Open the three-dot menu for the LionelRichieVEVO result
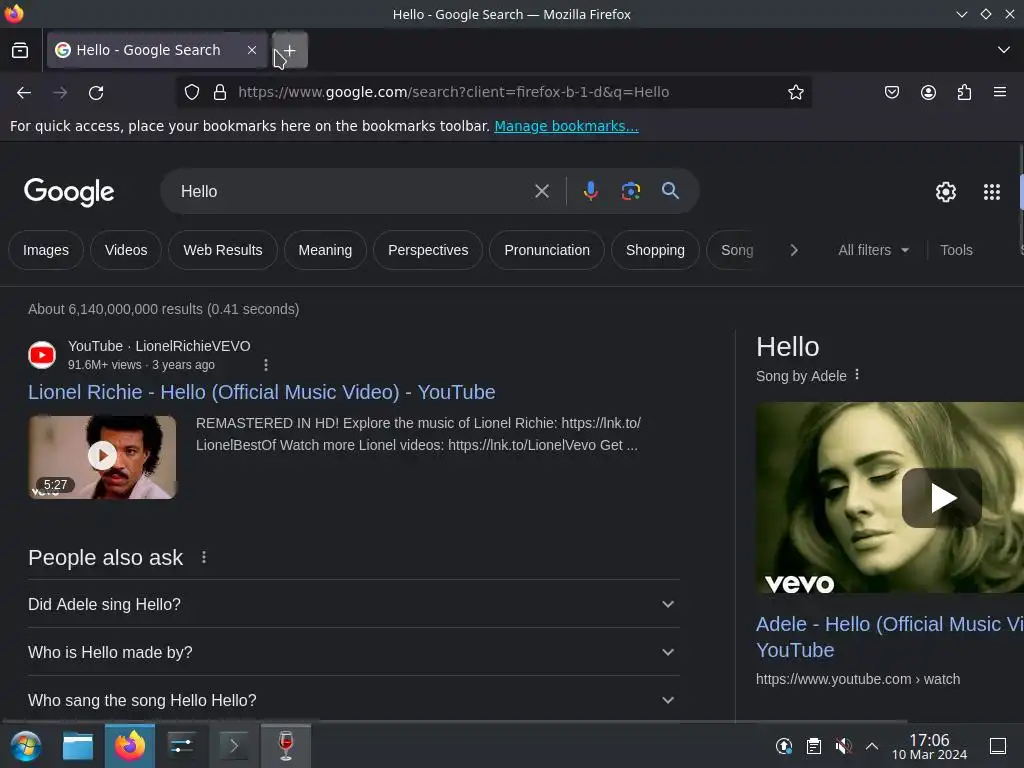The height and width of the screenshot is (768, 1024). [266, 365]
